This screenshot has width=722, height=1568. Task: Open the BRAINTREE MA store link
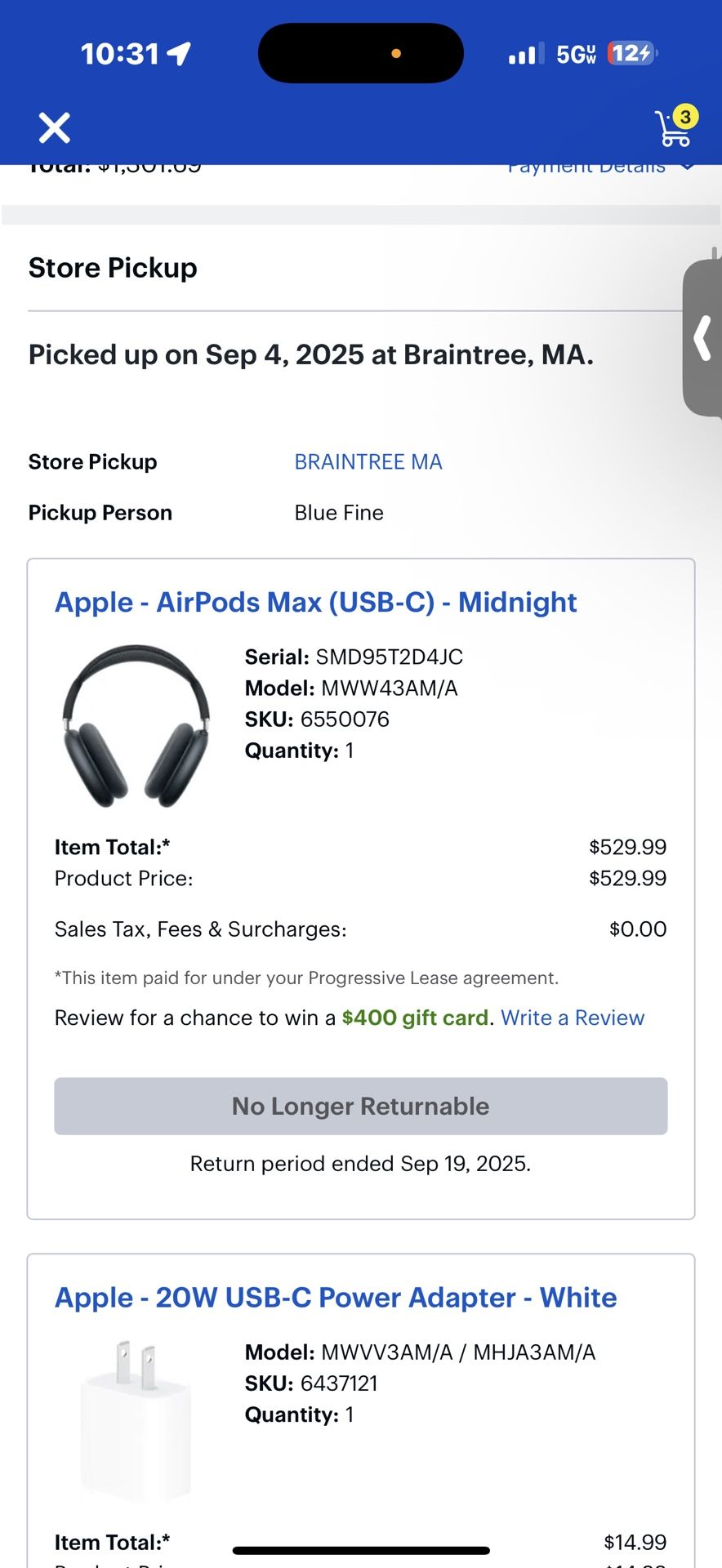click(x=368, y=462)
